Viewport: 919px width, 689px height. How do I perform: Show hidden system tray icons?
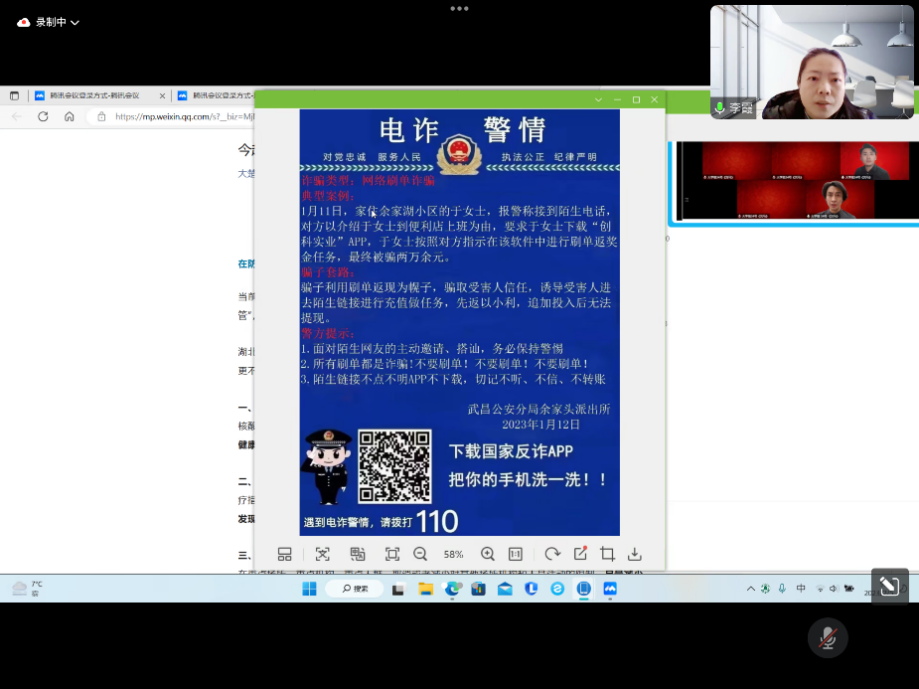(x=751, y=589)
